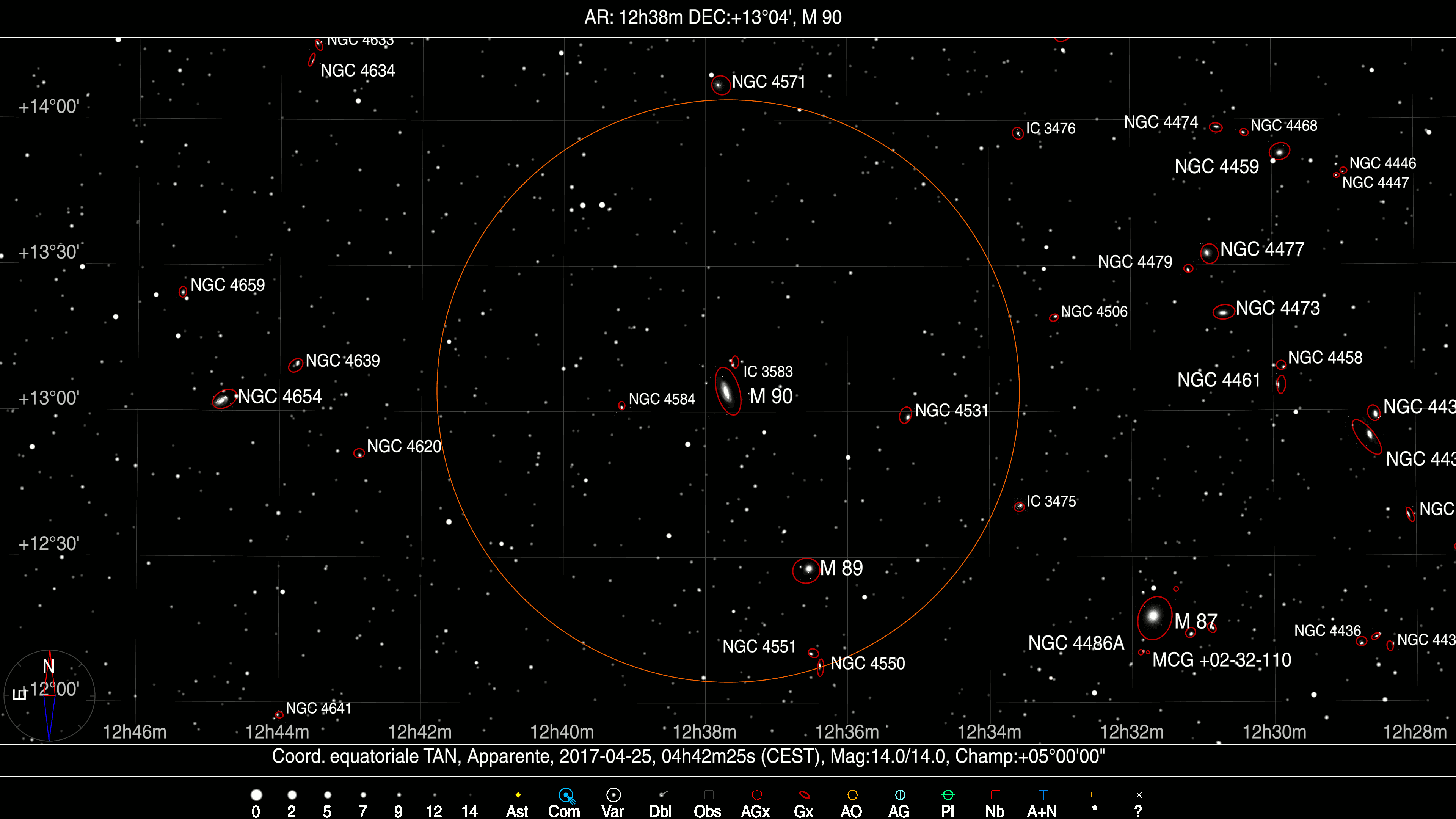Click the red AGx galaxy cluster icon
Viewport: 1456px width, 819px height.
click(x=757, y=795)
